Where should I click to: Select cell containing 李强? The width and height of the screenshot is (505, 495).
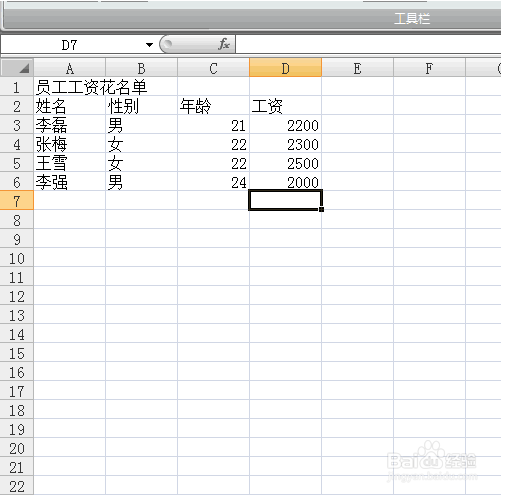point(70,182)
